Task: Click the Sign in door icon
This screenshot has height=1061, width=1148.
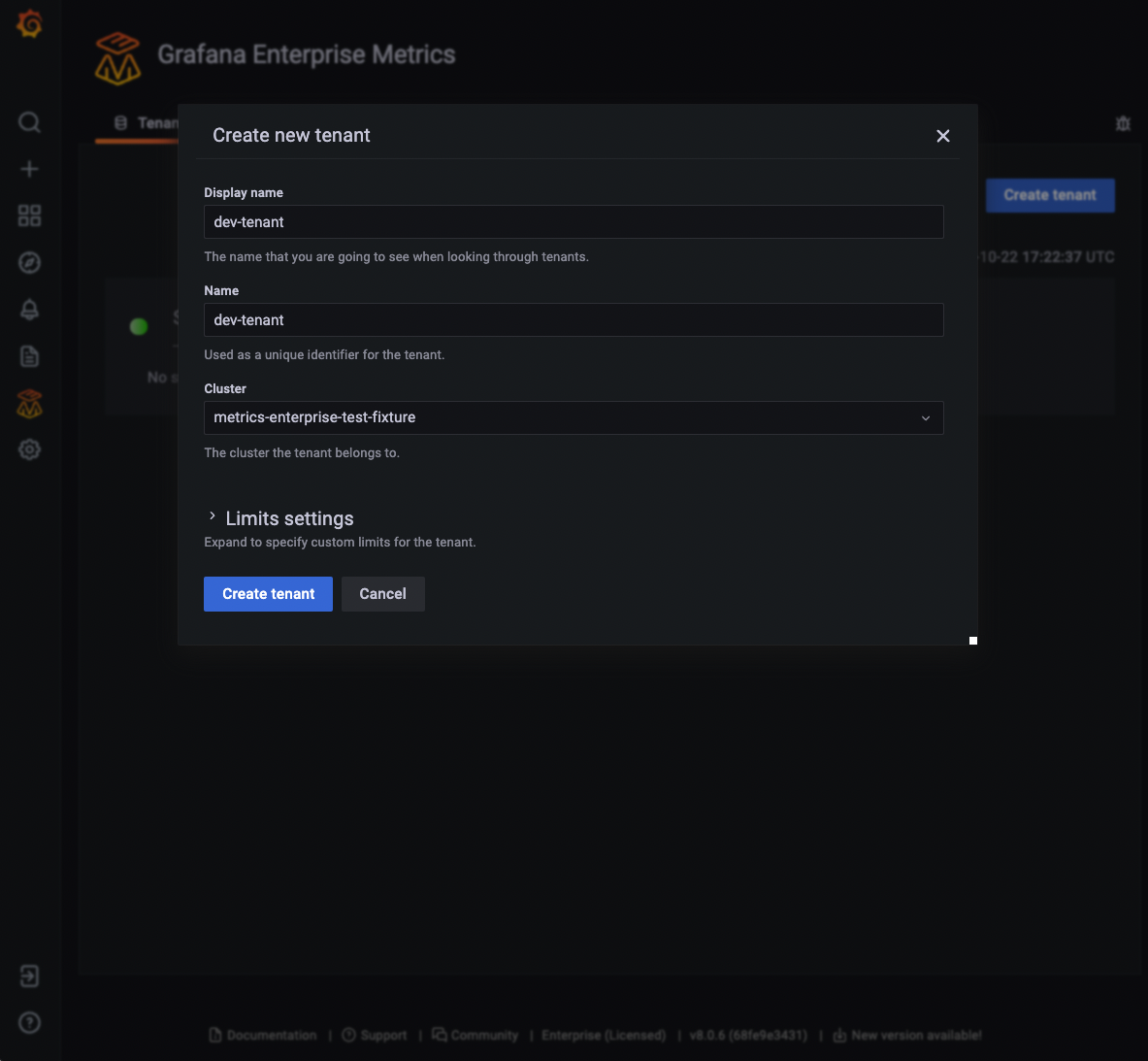Action: click(29, 976)
